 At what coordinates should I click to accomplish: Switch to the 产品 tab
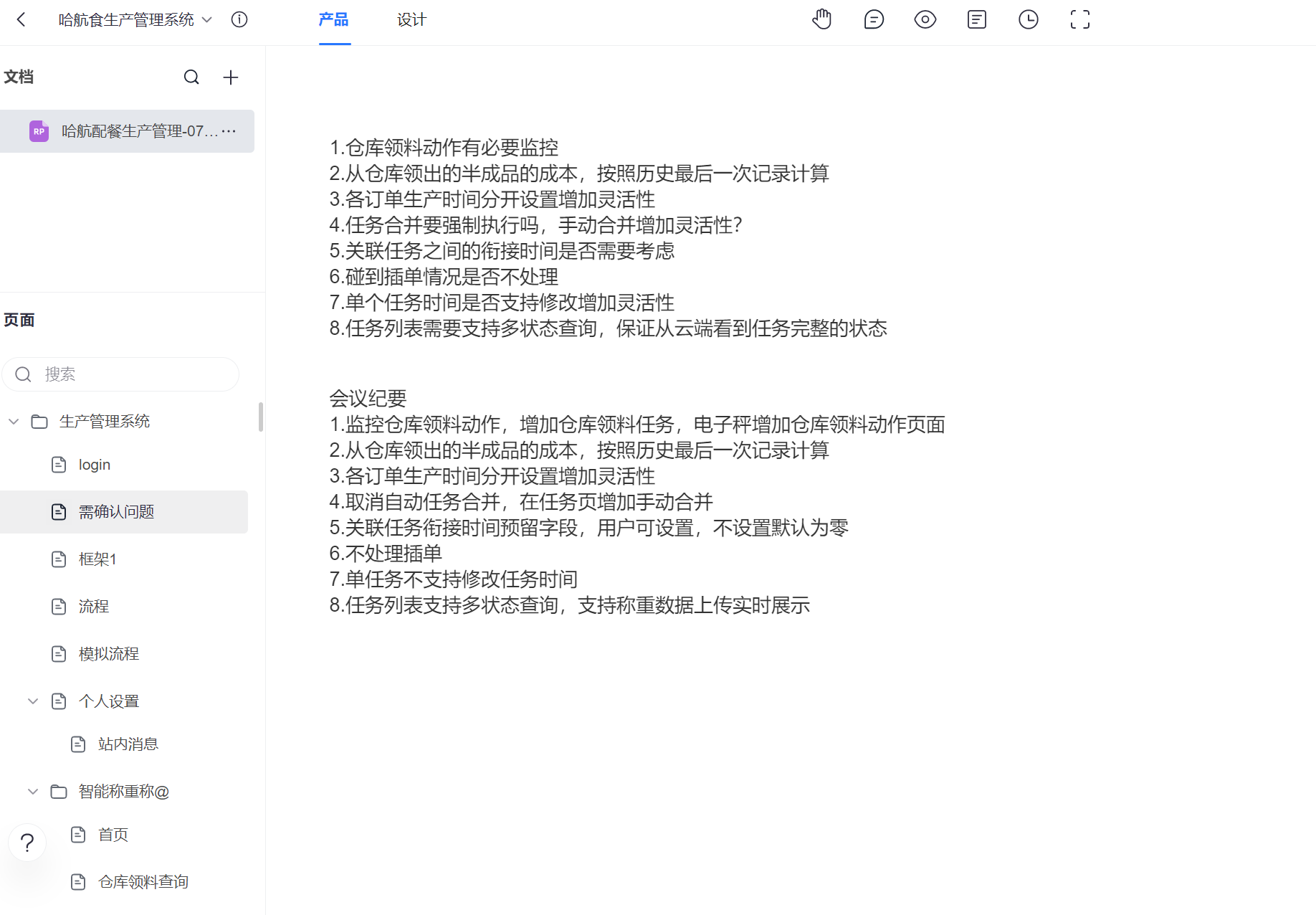coord(334,19)
